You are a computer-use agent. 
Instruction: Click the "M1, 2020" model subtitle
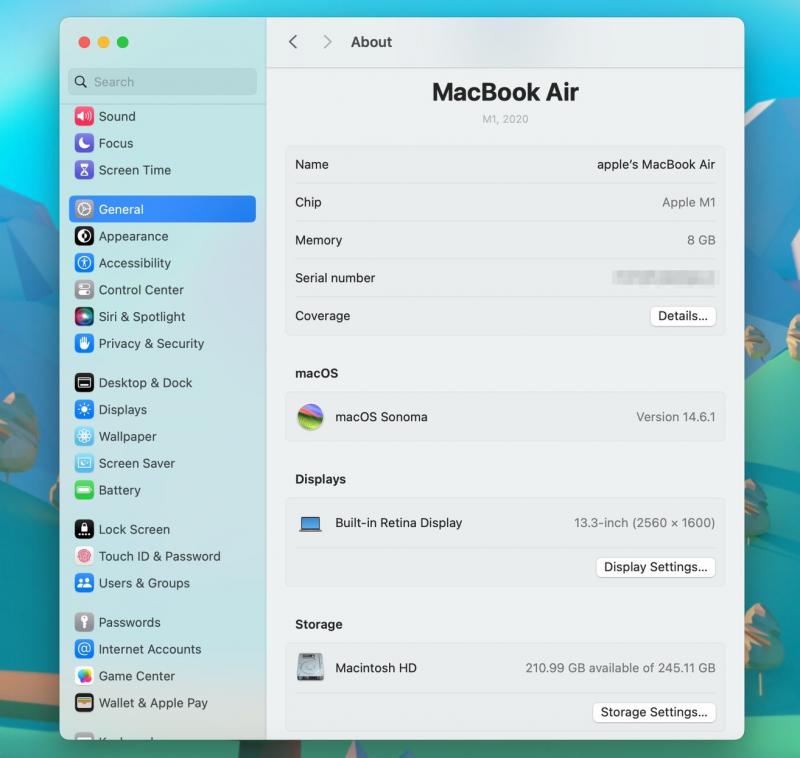(x=505, y=119)
